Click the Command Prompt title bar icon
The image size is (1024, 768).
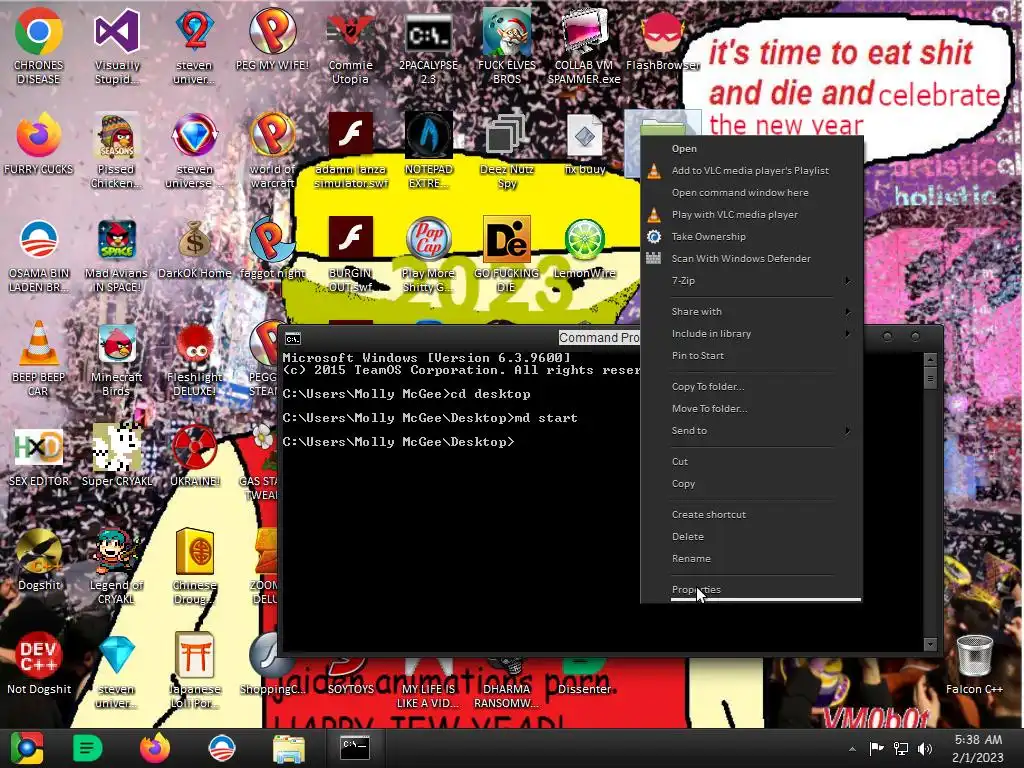293,338
